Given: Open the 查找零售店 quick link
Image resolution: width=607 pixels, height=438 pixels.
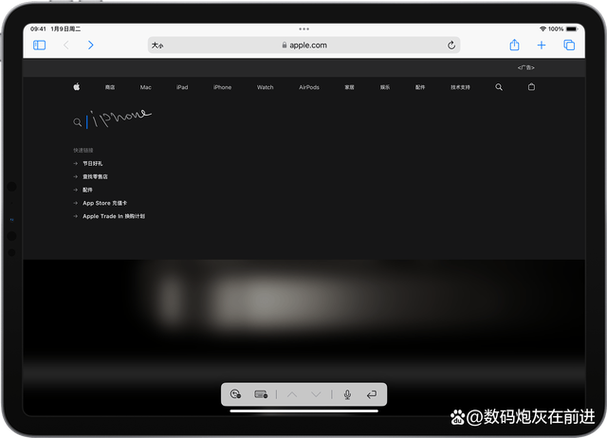Looking at the screenshot, I should click(95, 177).
